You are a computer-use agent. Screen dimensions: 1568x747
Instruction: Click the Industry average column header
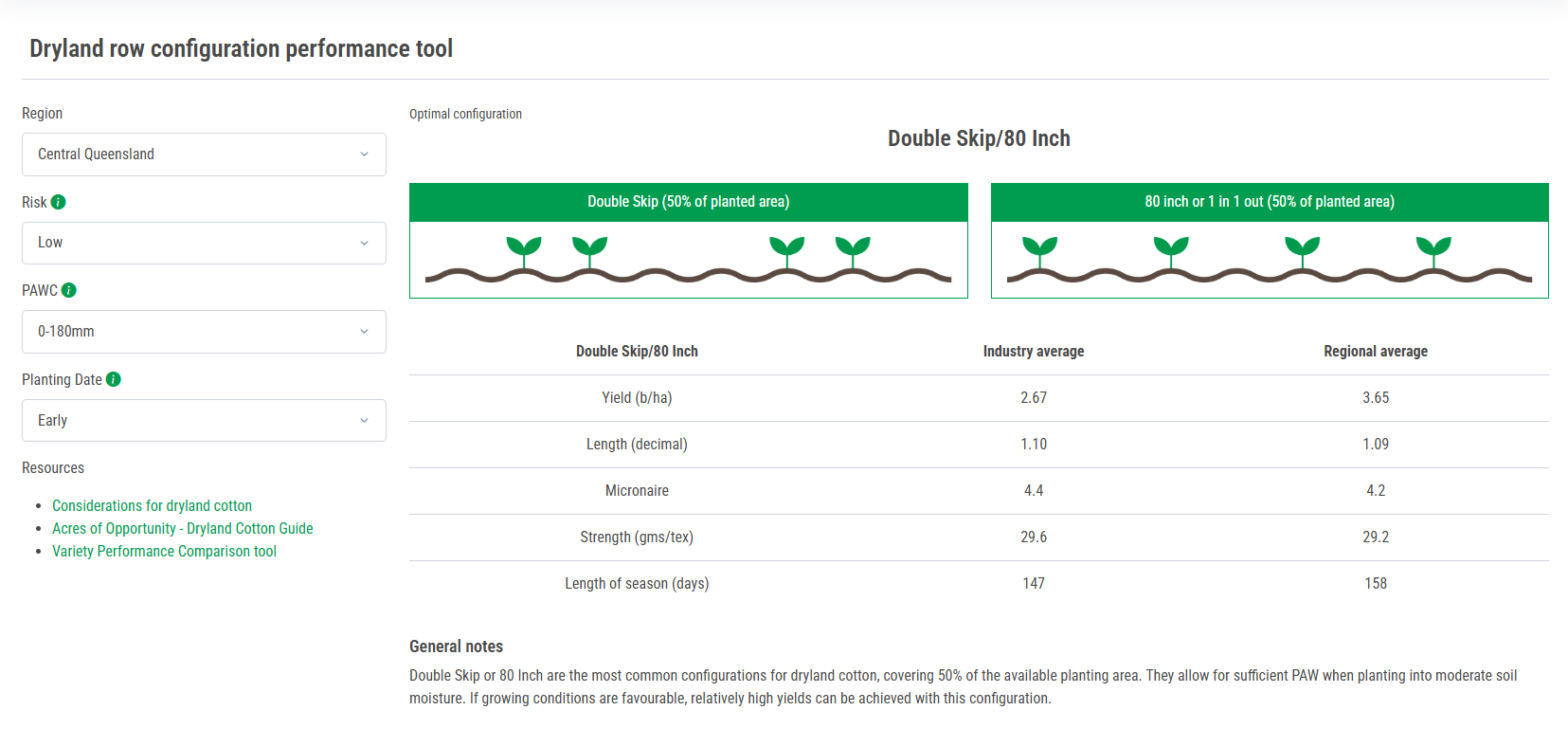(1034, 351)
